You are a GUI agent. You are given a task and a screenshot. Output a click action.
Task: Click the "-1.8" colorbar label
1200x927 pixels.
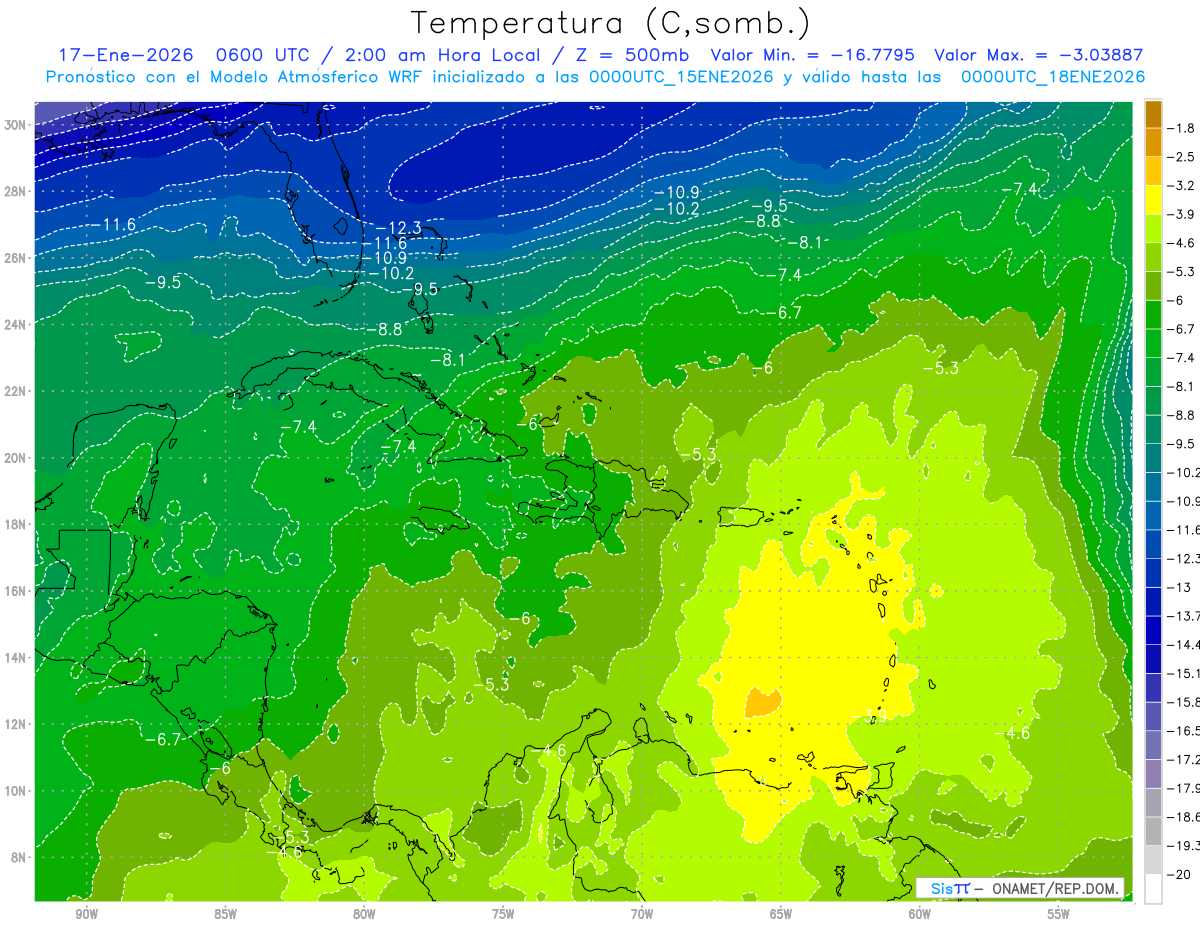[1182, 128]
